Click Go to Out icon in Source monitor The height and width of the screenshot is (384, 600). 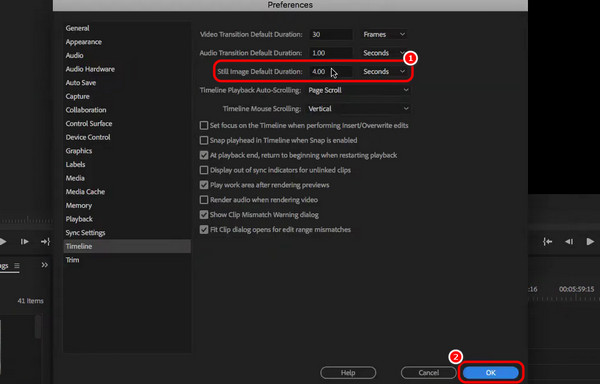point(46,242)
